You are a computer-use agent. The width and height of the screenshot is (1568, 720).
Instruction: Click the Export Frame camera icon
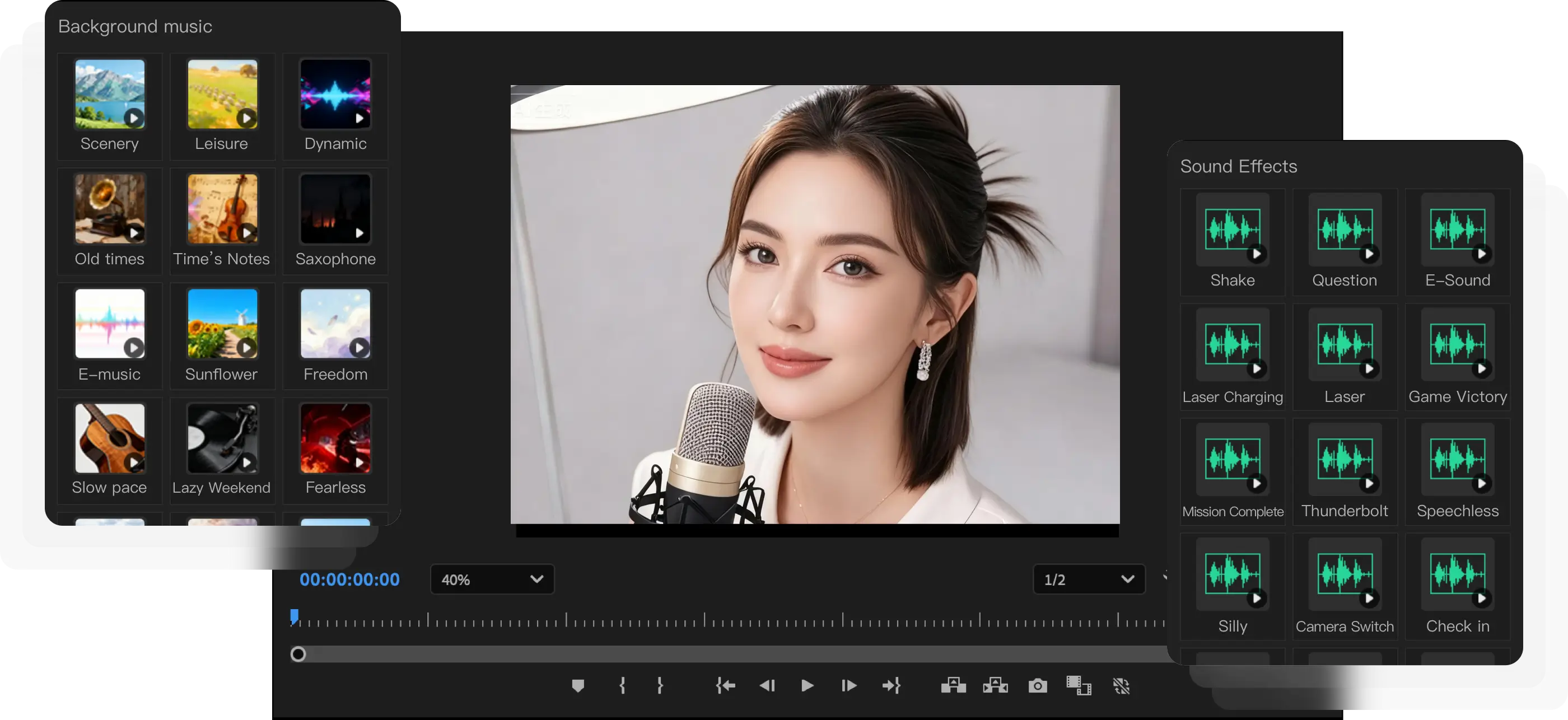click(x=1037, y=686)
